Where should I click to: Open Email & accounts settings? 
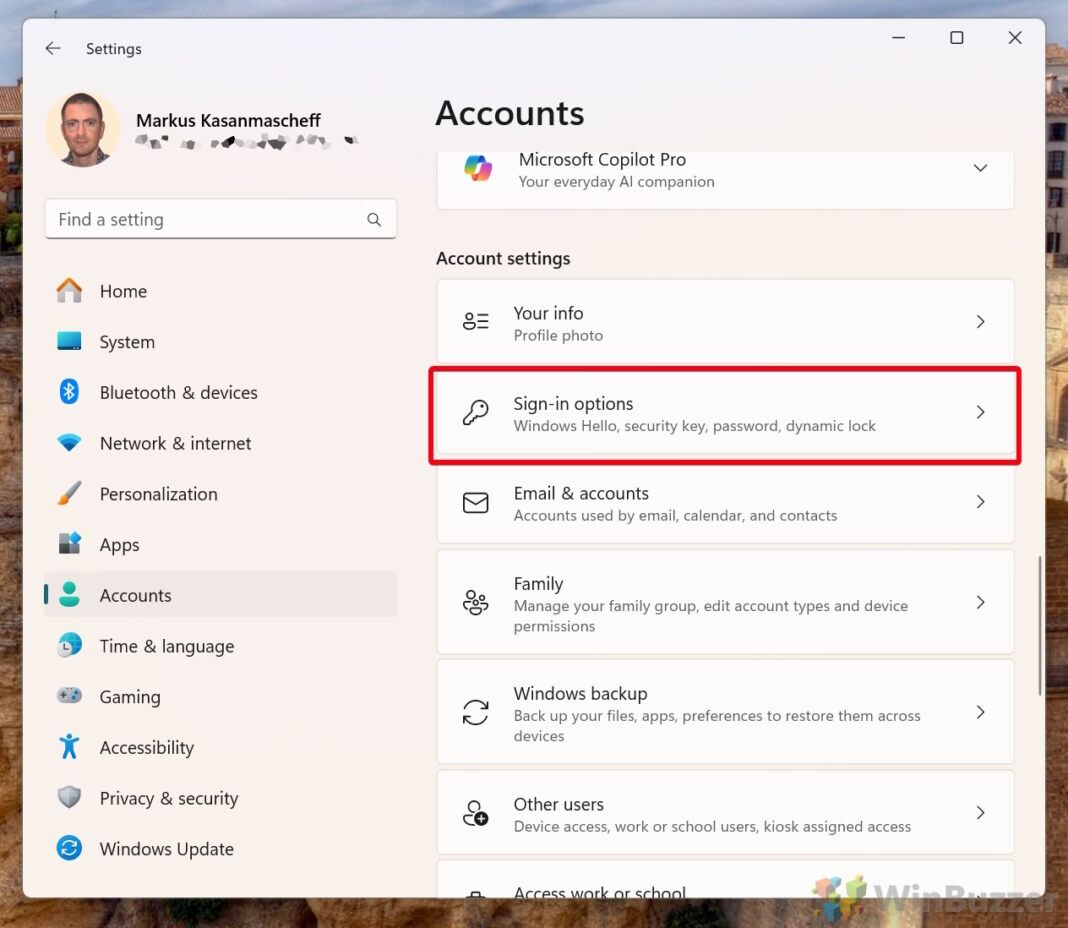(x=725, y=502)
